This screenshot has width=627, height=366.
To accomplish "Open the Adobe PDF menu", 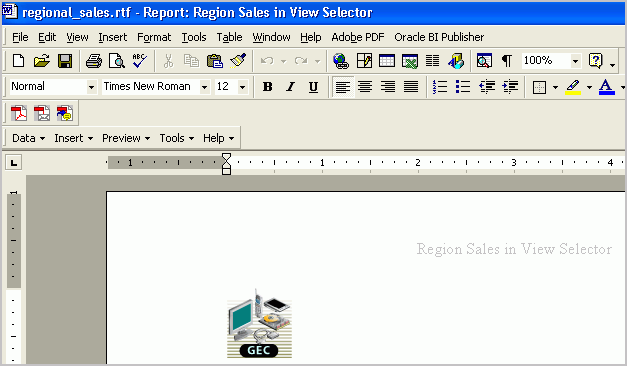I will click(x=357, y=37).
